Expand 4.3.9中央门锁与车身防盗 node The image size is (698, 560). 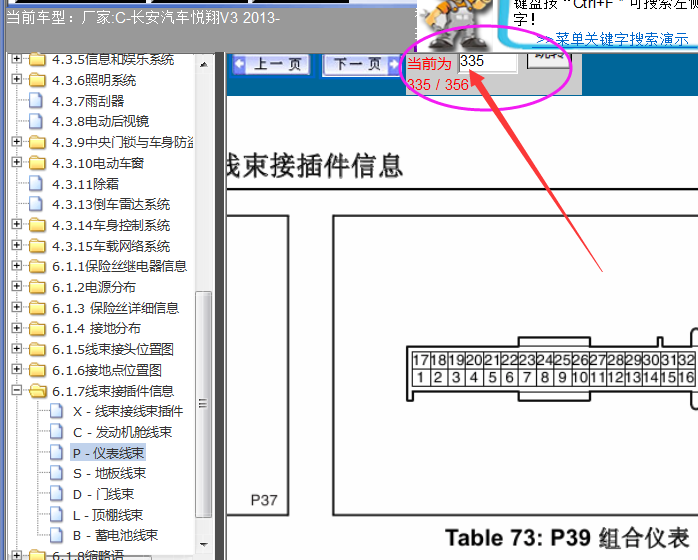click(16, 142)
